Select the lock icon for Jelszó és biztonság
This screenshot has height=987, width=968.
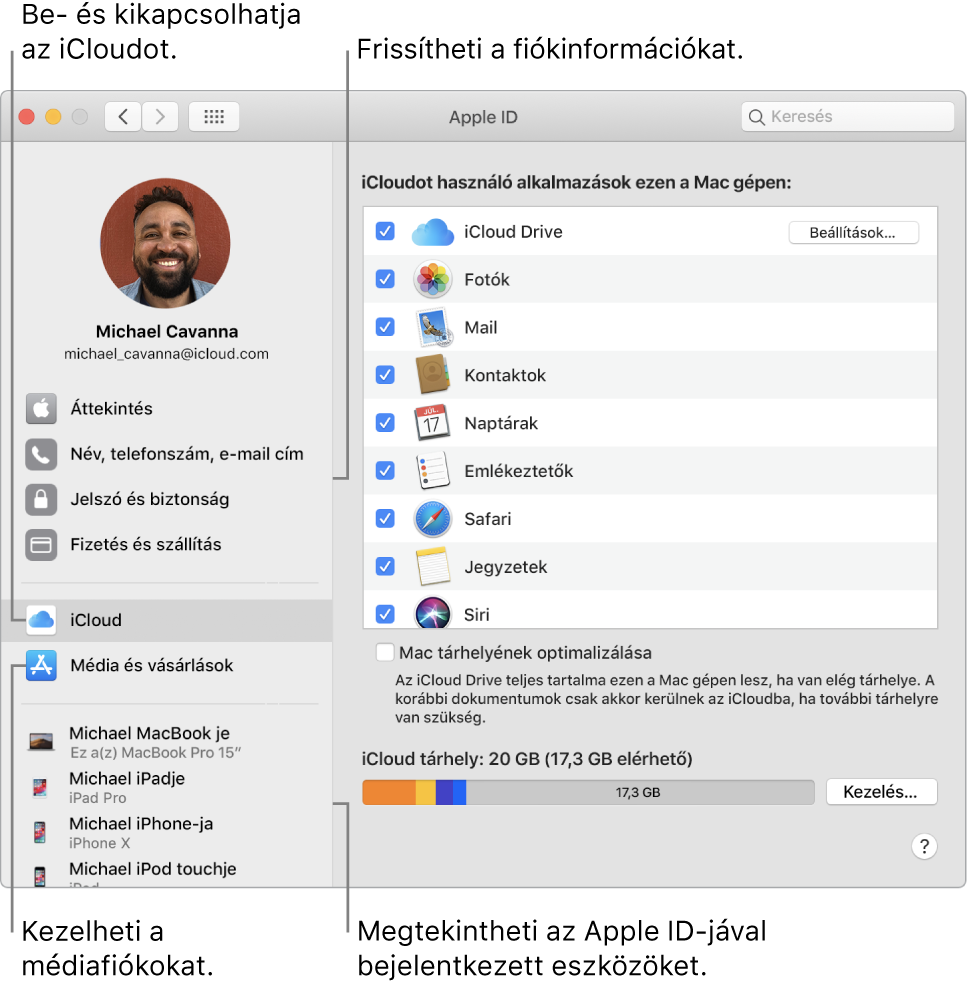point(41,499)
